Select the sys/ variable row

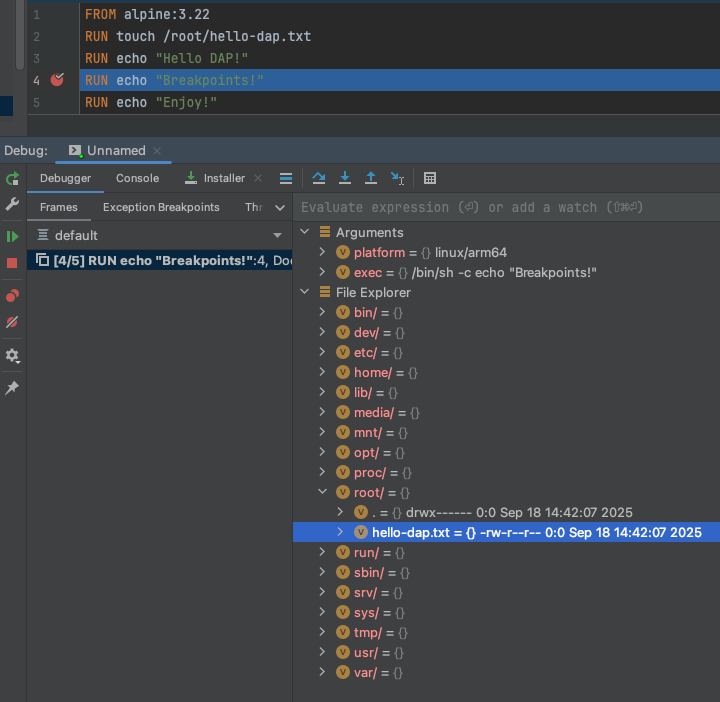[506, 612]
